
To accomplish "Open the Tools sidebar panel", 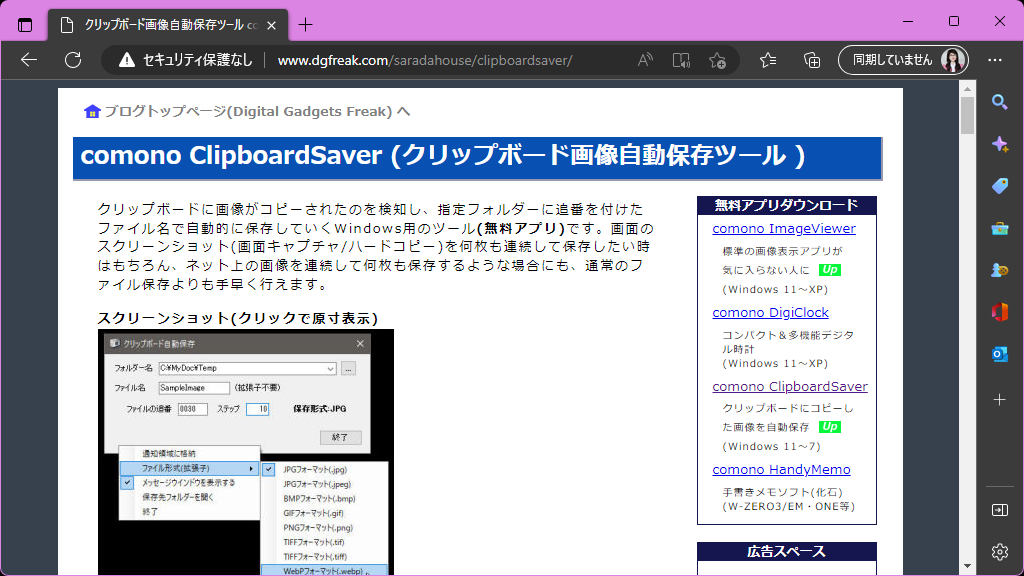I will [x=999, y=227].
